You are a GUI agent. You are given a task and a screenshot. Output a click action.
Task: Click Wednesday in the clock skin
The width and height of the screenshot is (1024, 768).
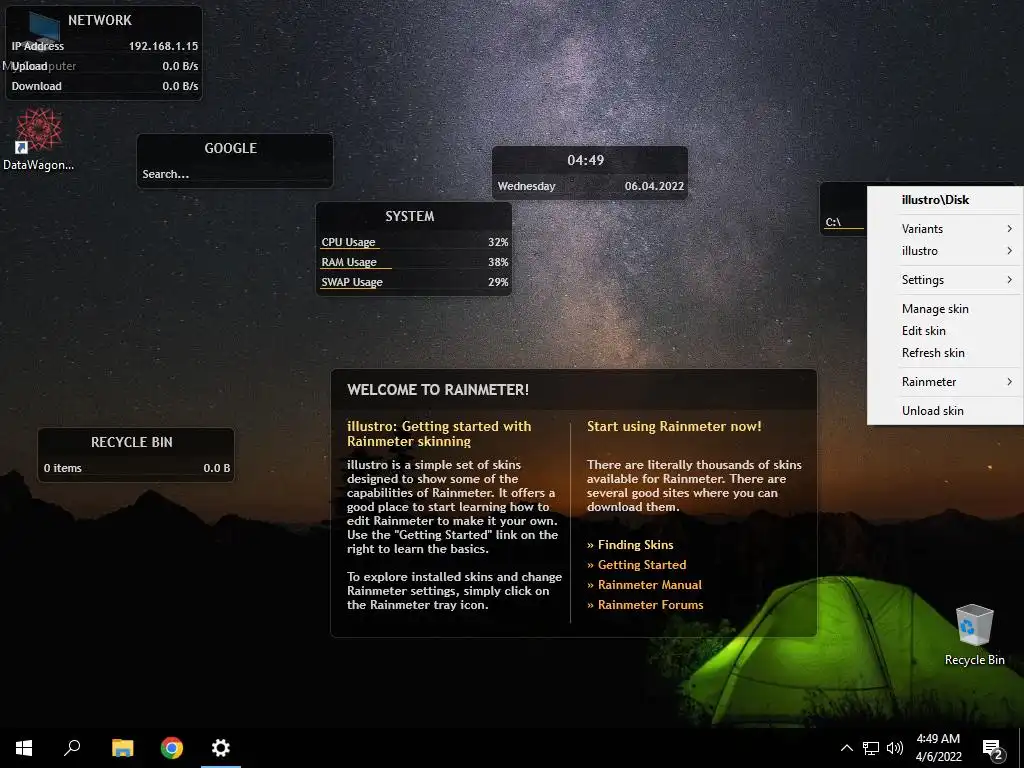[x=526, y=186]
